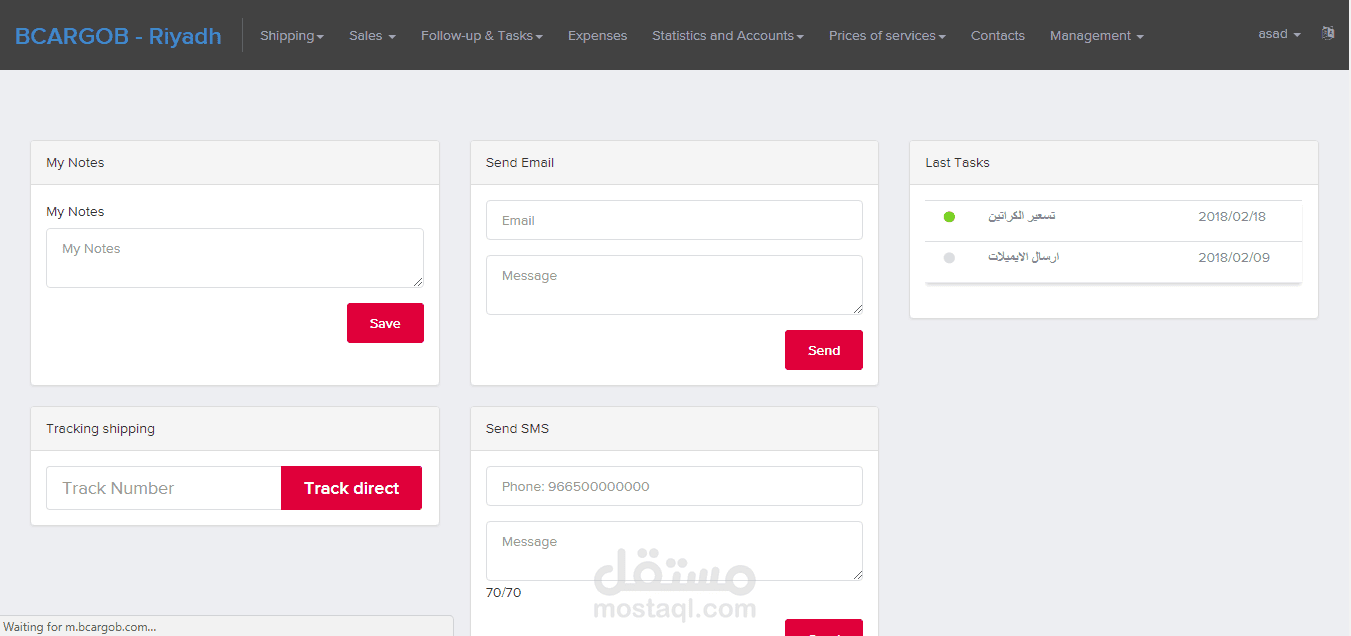The height and width of the screenshot is (636, 1351).
Task: Grab the My Notes textarea resize handle
Action: coord(417,281)
